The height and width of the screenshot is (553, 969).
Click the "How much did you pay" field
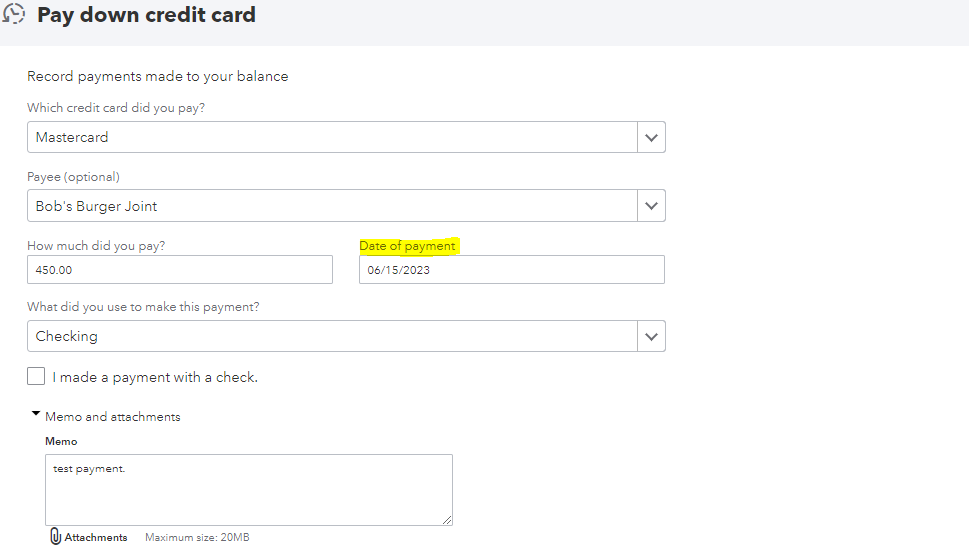(x=180, y=270)
